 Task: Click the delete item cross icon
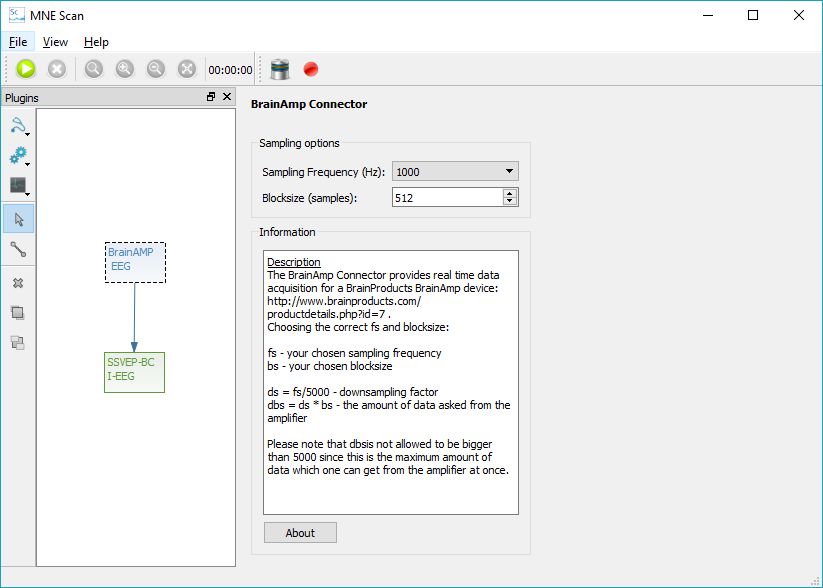pos(18,283)
